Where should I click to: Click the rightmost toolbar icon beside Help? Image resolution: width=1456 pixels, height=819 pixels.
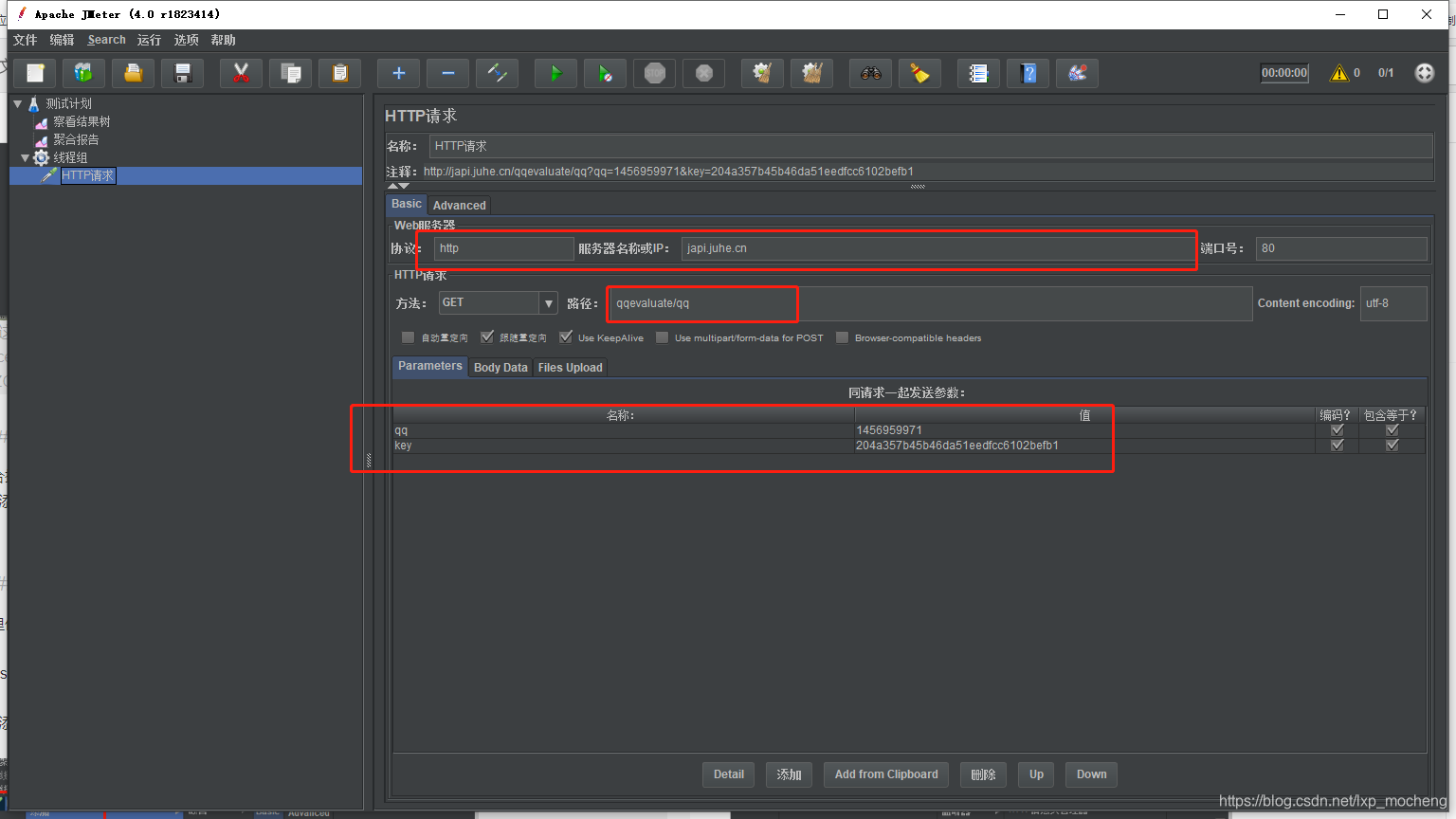(x=1077, y=73)
